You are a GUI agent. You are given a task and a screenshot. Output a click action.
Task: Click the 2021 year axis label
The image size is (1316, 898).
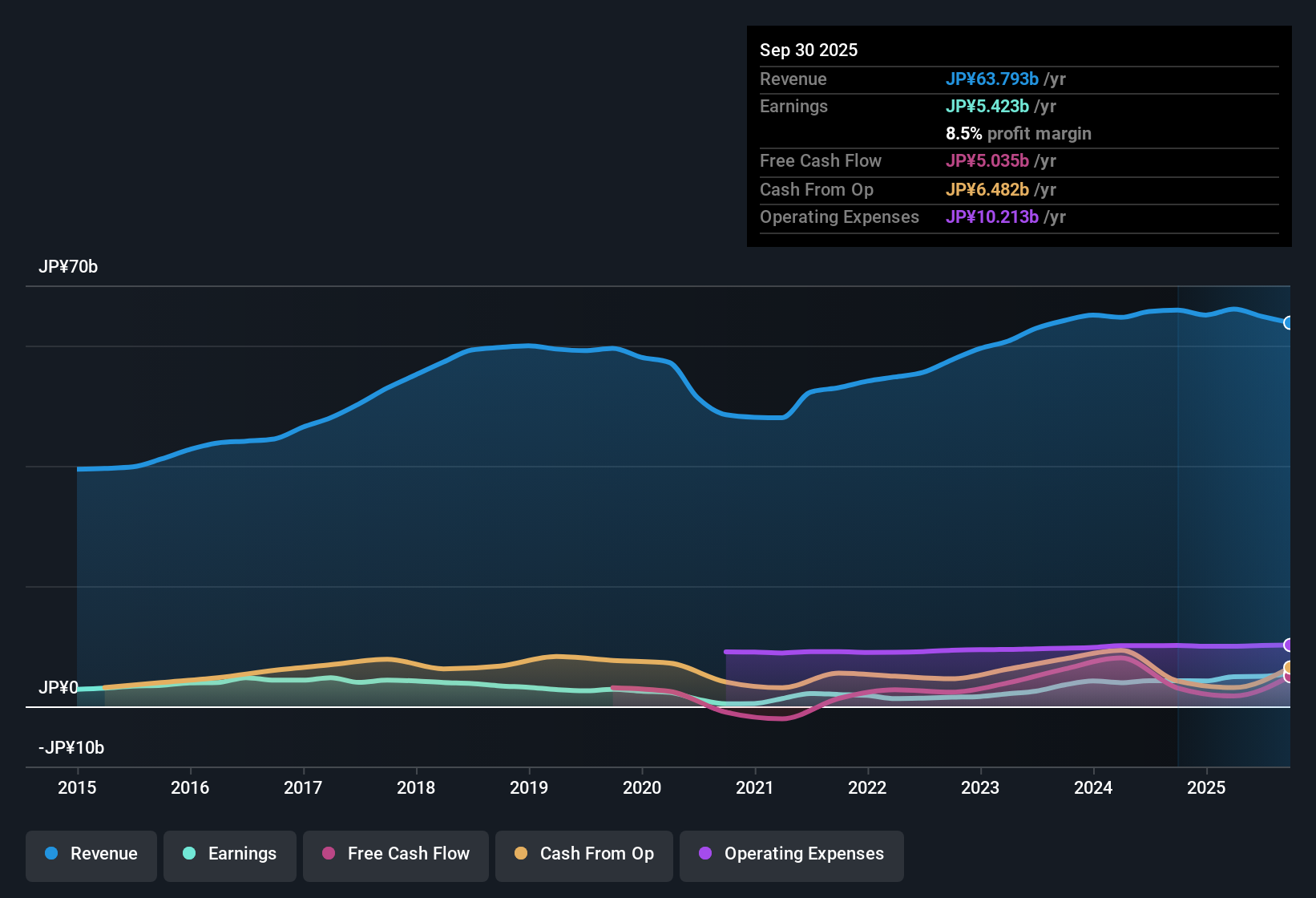[x=755, y=788]
